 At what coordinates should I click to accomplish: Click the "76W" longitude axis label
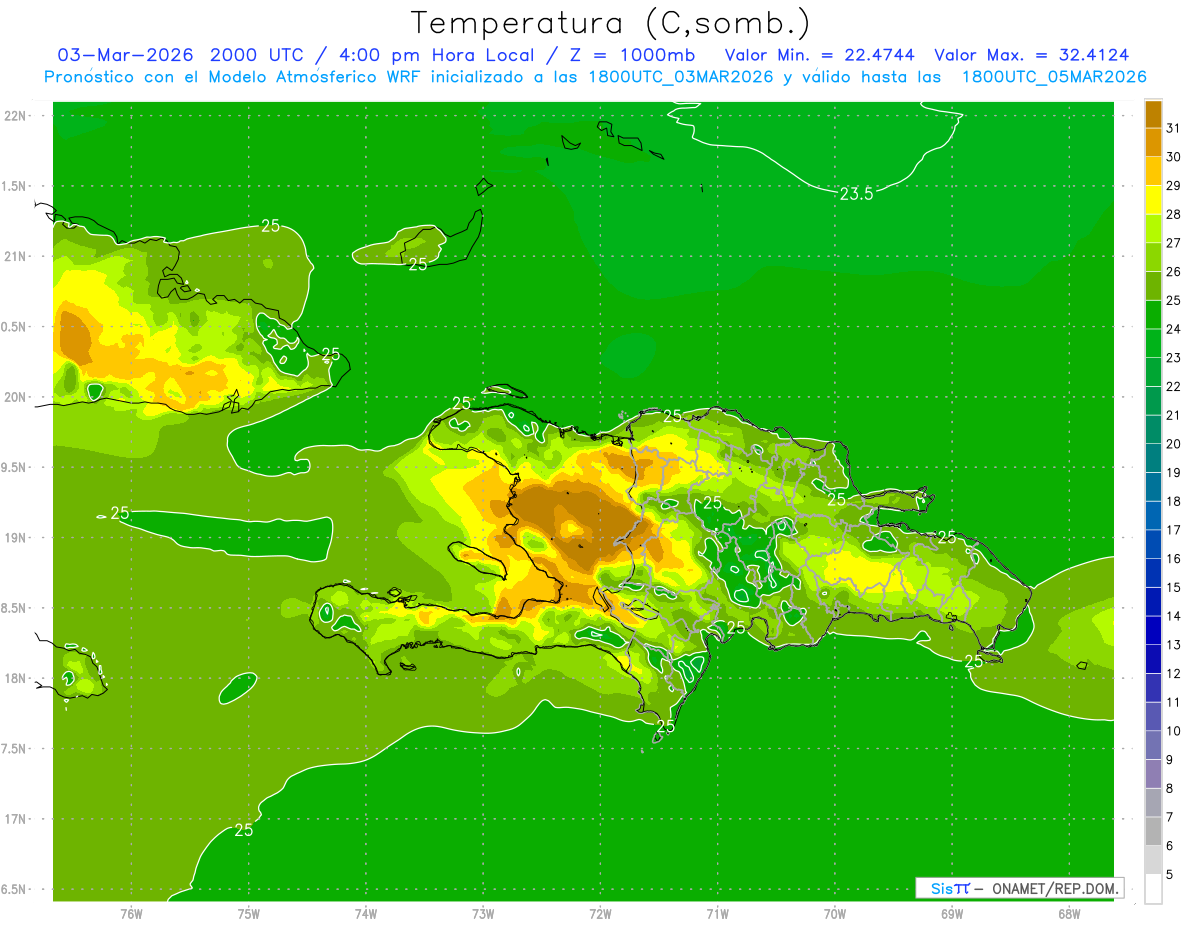pos(131,914)
